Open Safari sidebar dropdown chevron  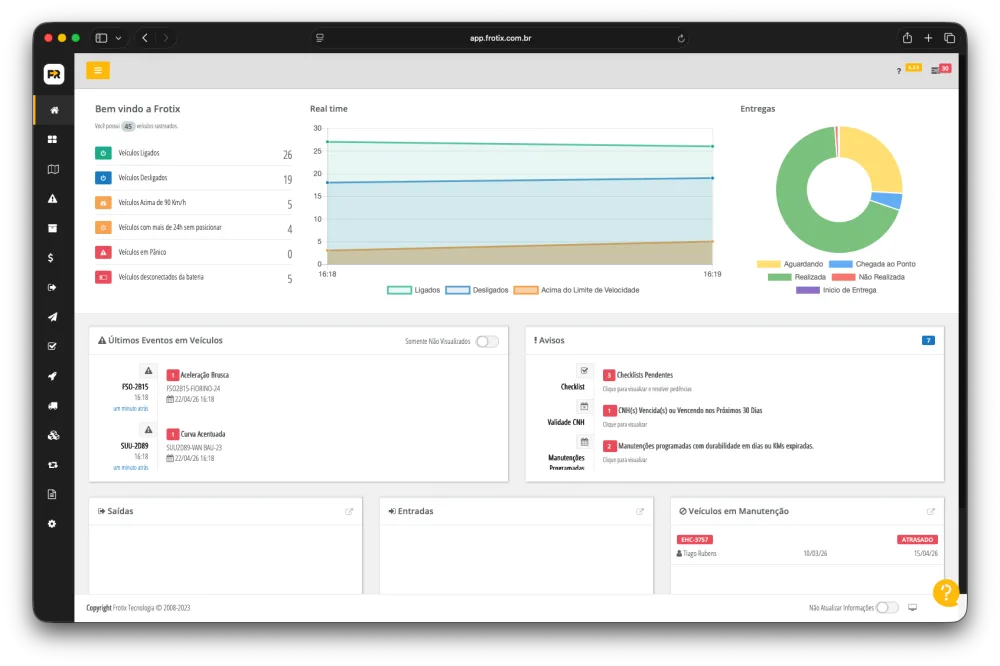coord(118,38)
